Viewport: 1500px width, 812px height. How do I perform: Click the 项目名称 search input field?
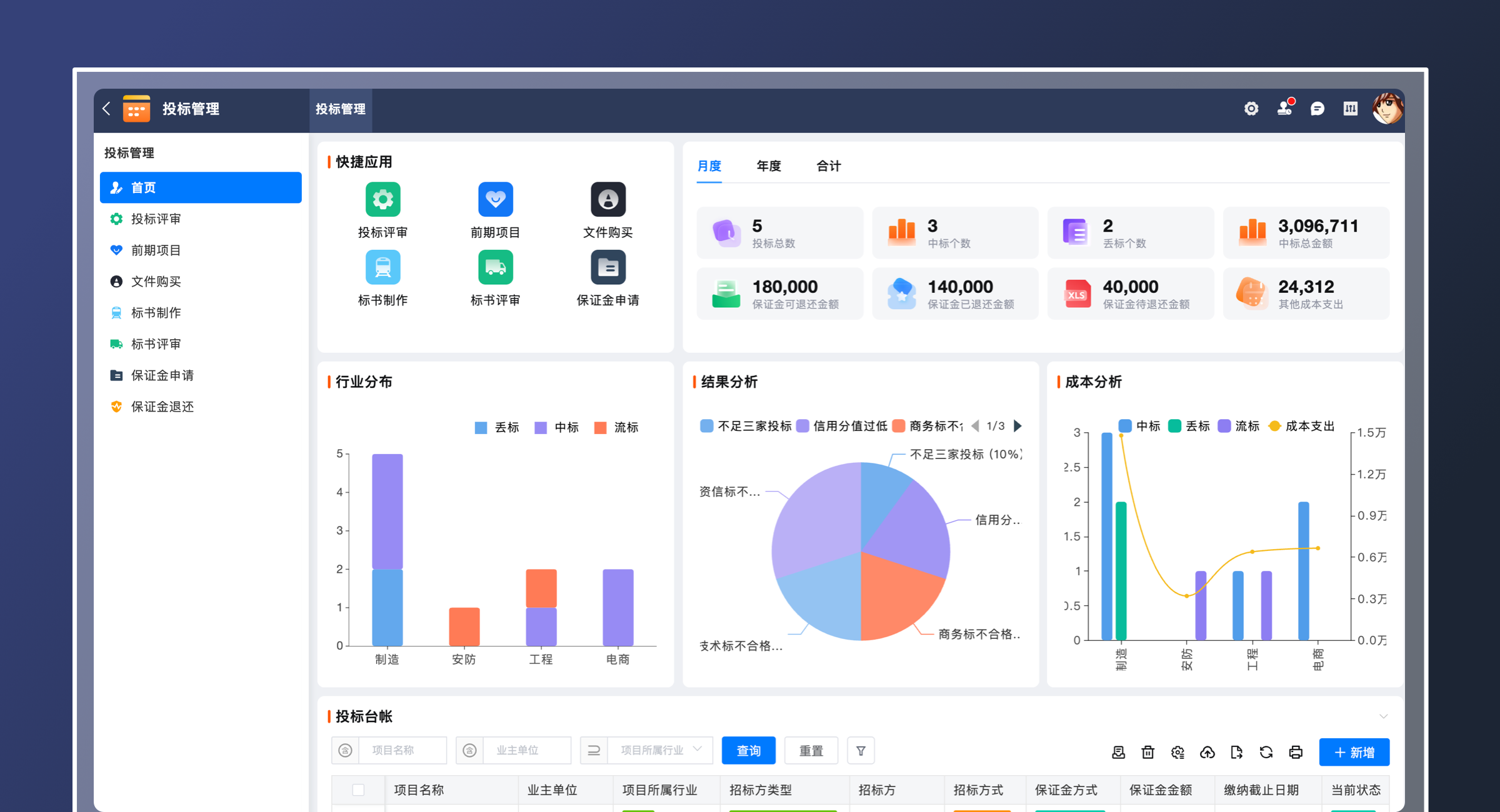(x=402, y=750)
